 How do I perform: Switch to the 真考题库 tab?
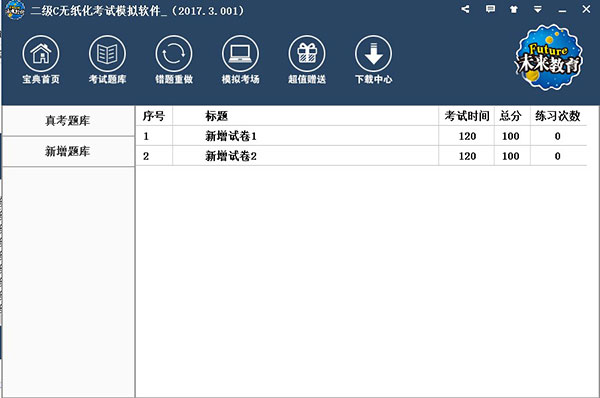(x=68, y=121)
